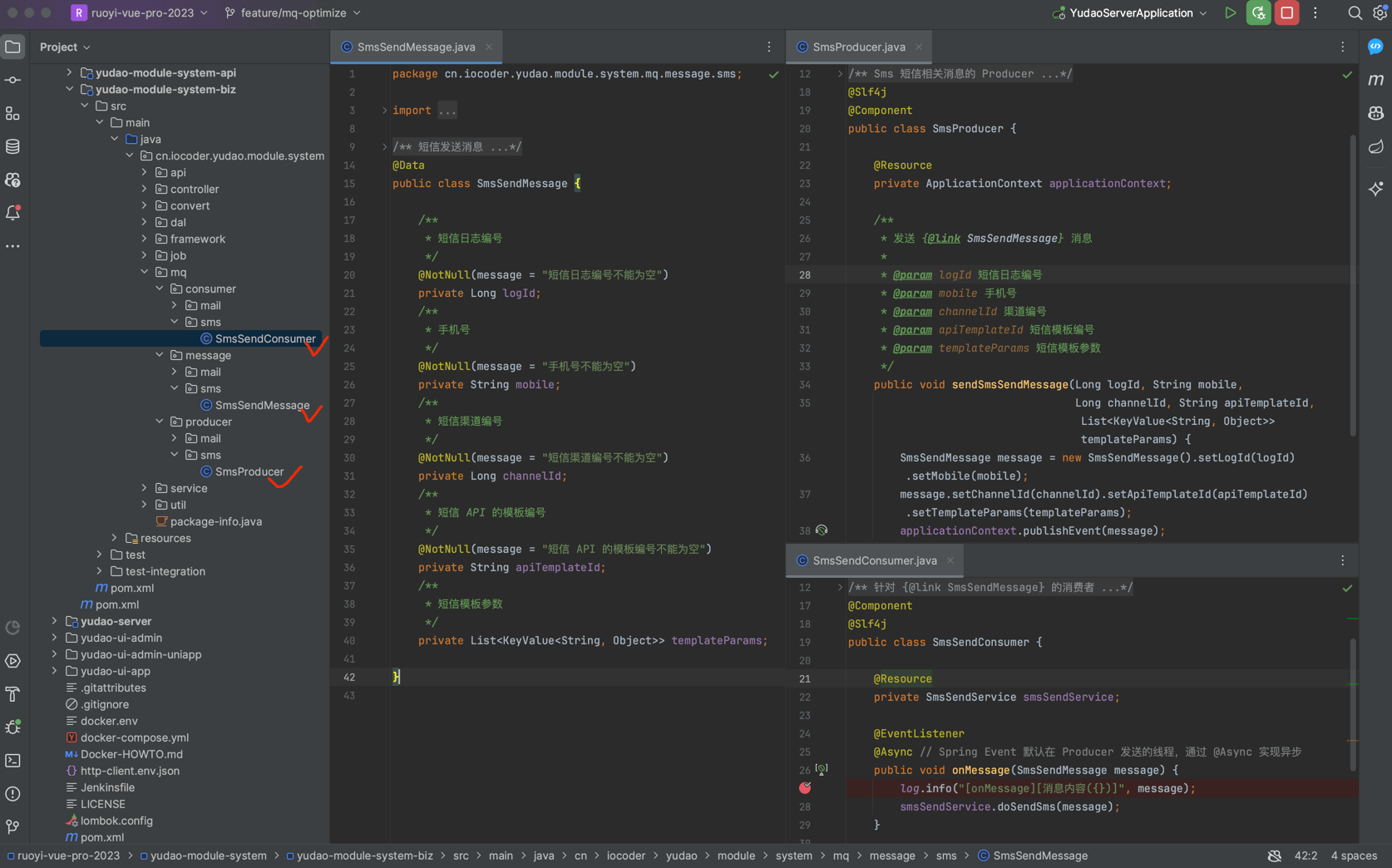Viewport: 1392px width, 868px height.
Task: Open the Git tool window icon
Action: pyautogui.click(x=13, y=826)
